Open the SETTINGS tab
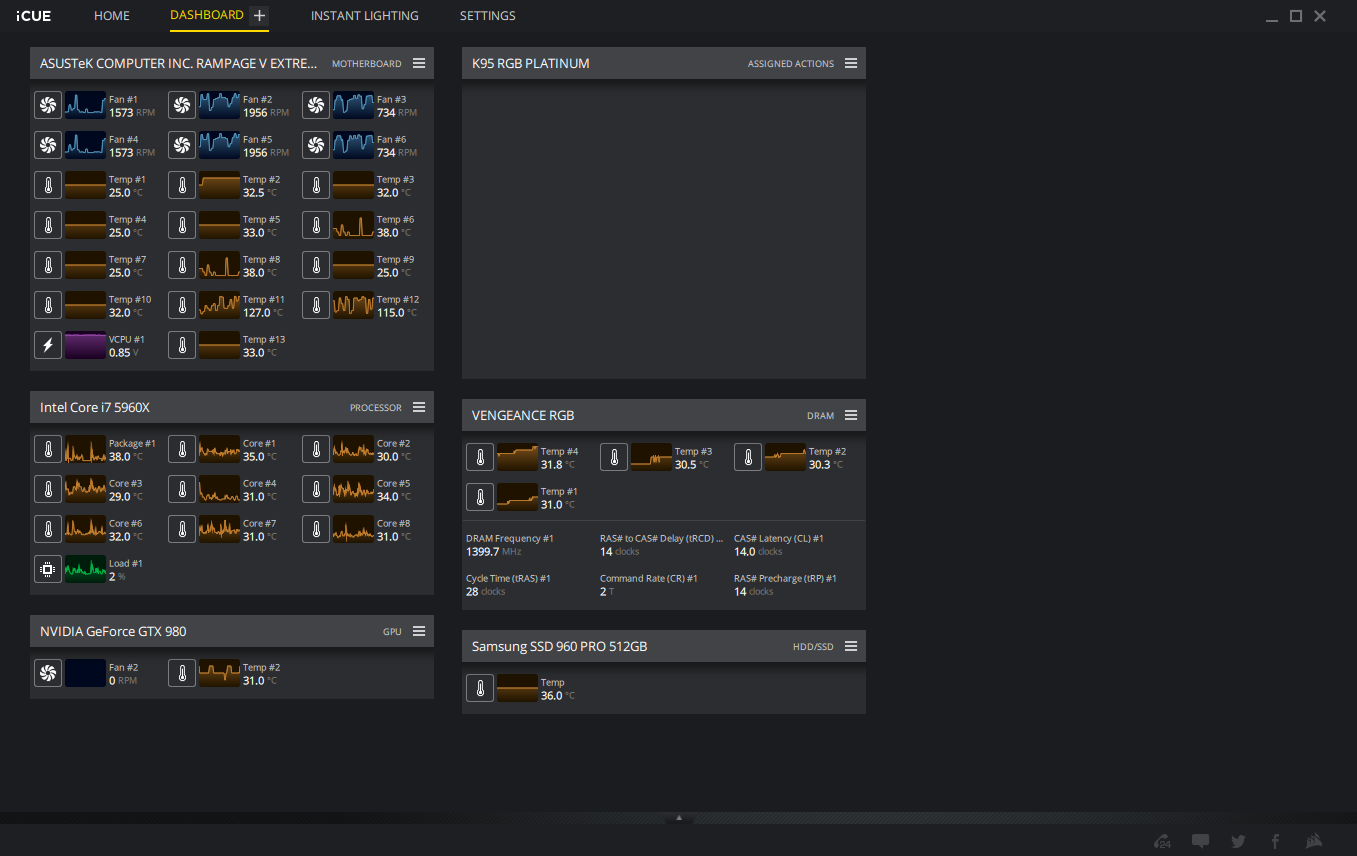The image size is (1357, 856). [x=488, y=16]
